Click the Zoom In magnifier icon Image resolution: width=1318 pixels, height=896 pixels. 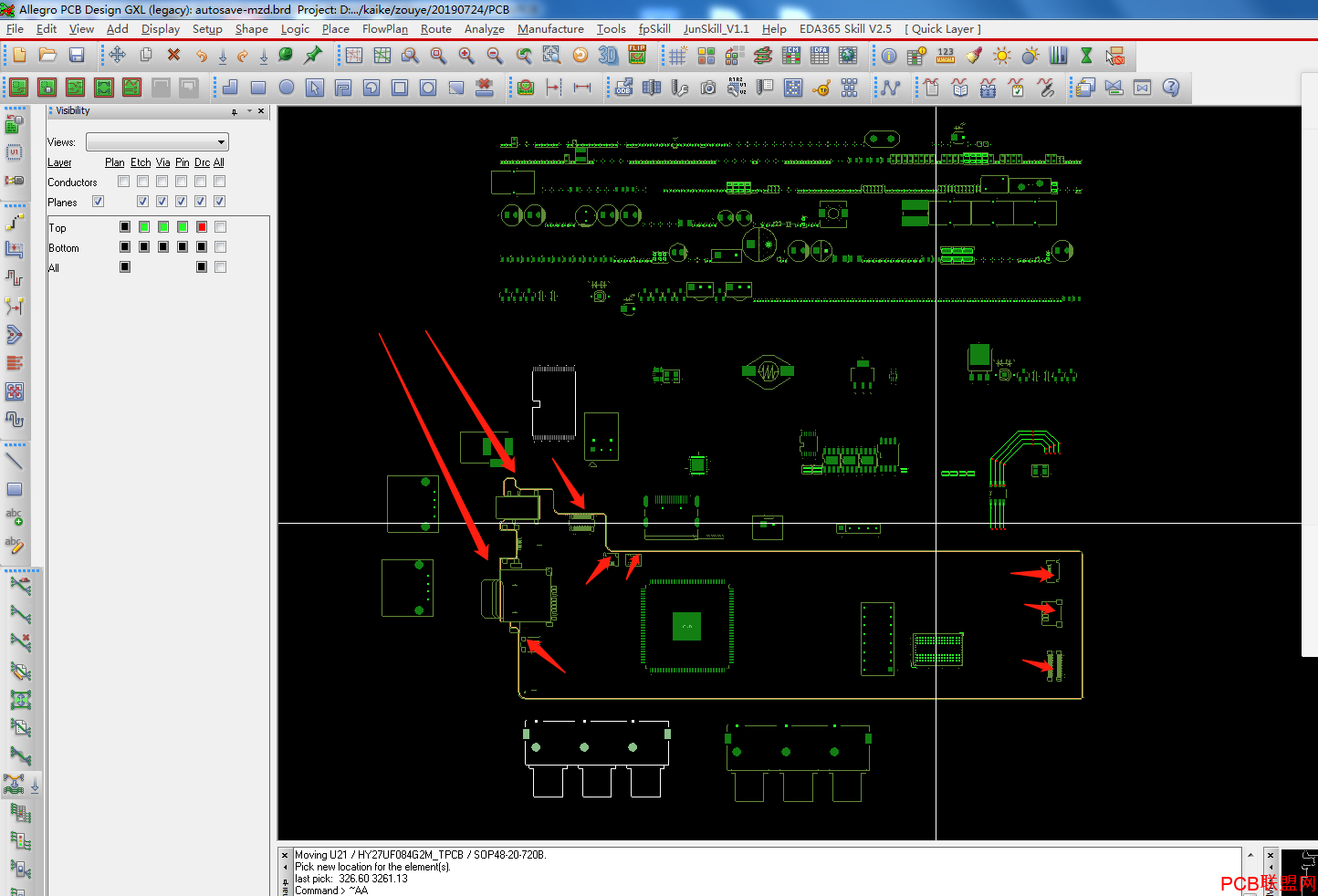coord(466,56)
